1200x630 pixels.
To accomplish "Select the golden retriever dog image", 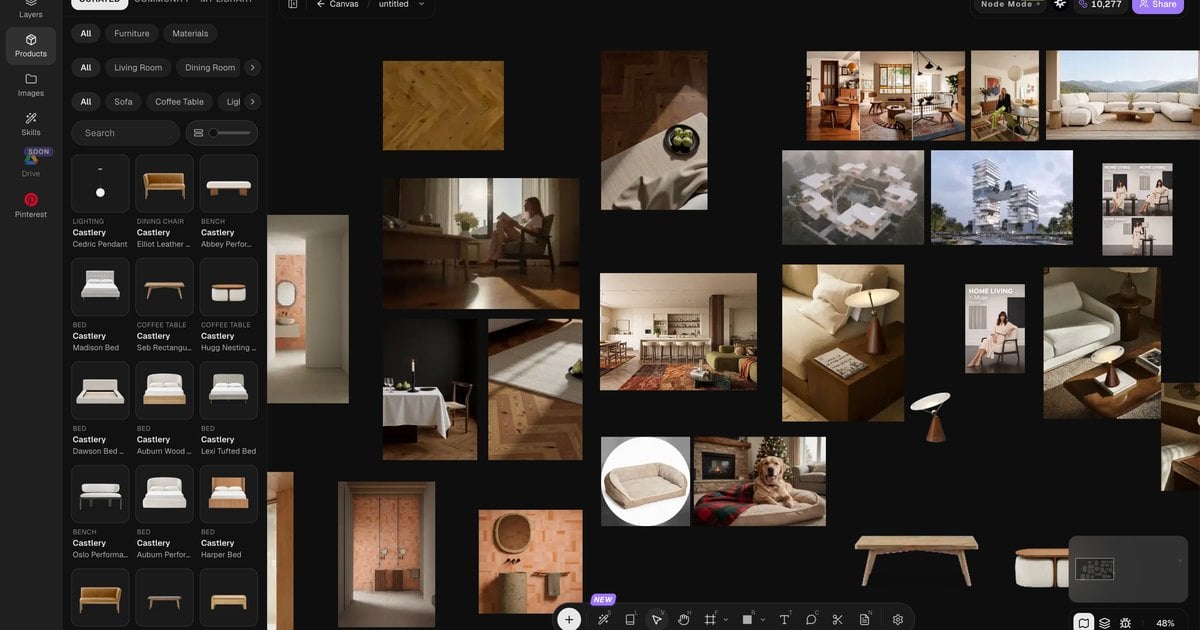I will pos(760,481).
